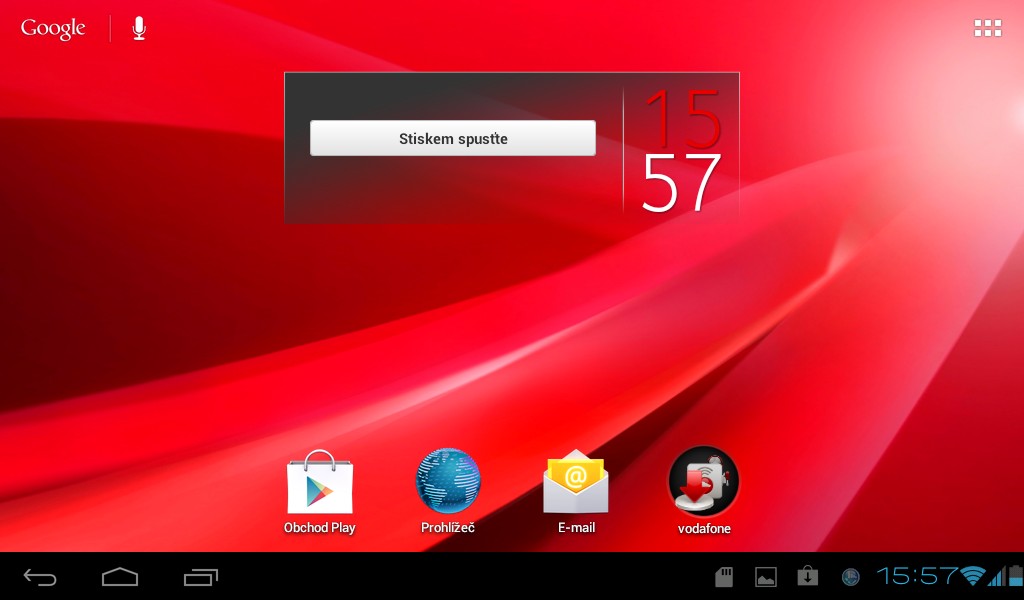
Task: Tap the Wi-Fi signal icon
Action: (x=973, y=576)
